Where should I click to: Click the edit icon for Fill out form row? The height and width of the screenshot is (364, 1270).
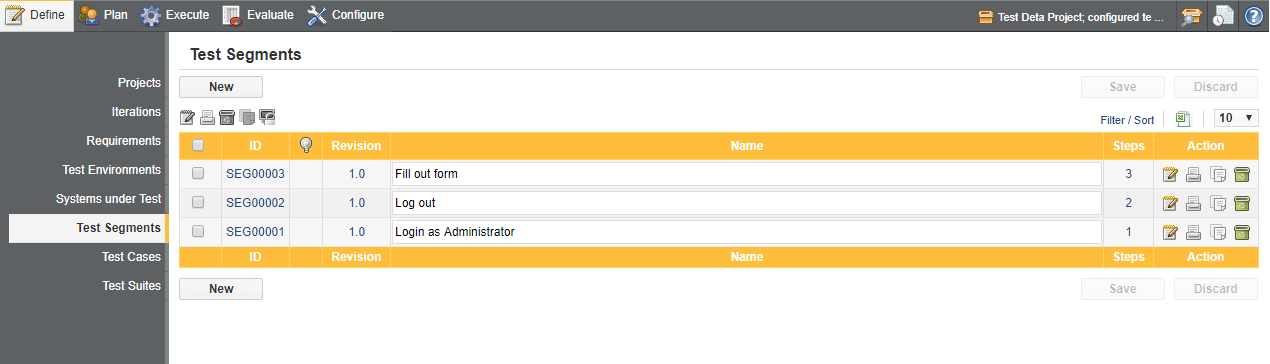tap(1170, 175)
